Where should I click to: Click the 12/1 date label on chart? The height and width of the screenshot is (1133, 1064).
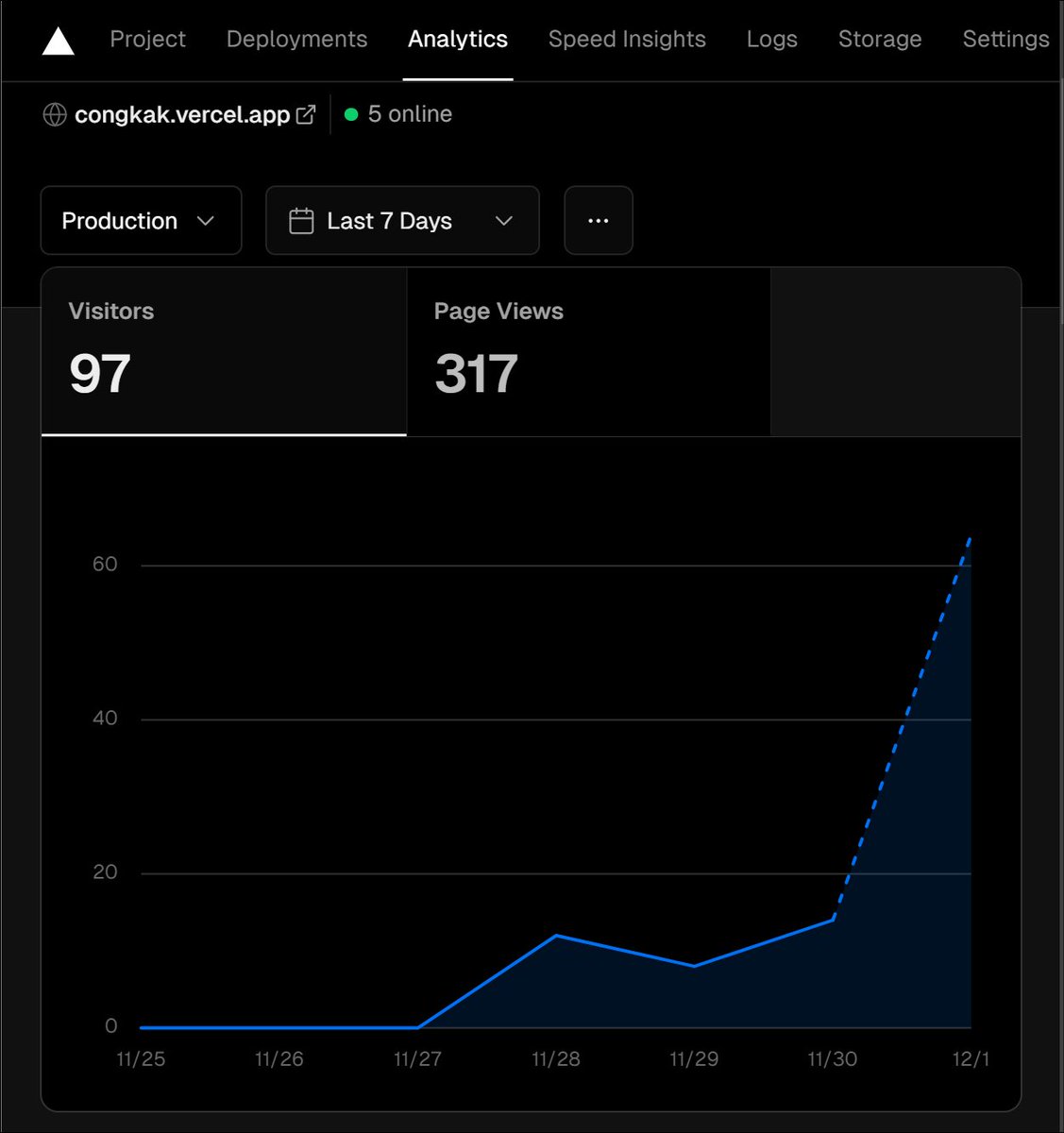[x=971, y=1058]
